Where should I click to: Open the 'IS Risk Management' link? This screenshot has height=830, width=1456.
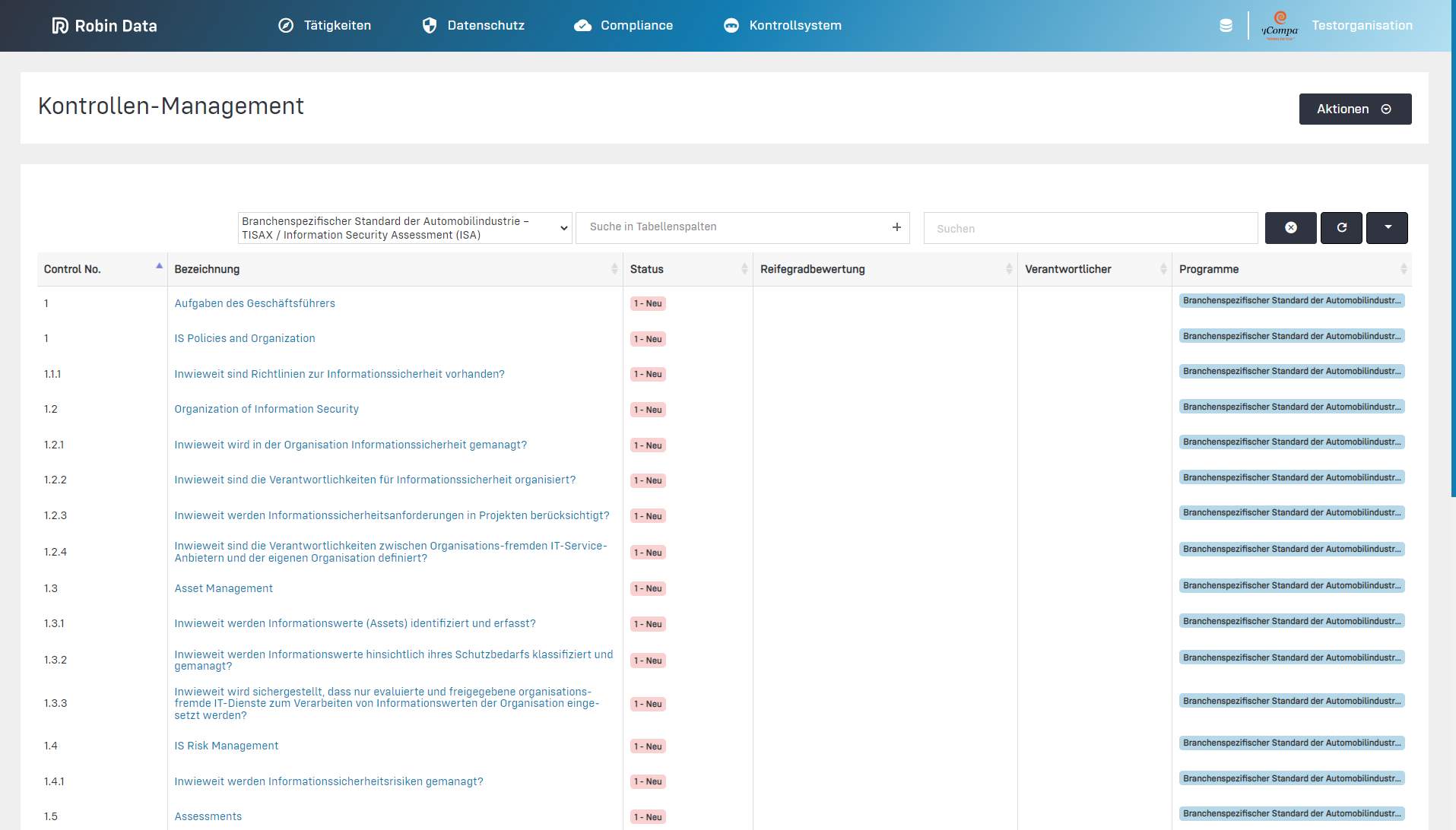(227, 746)
